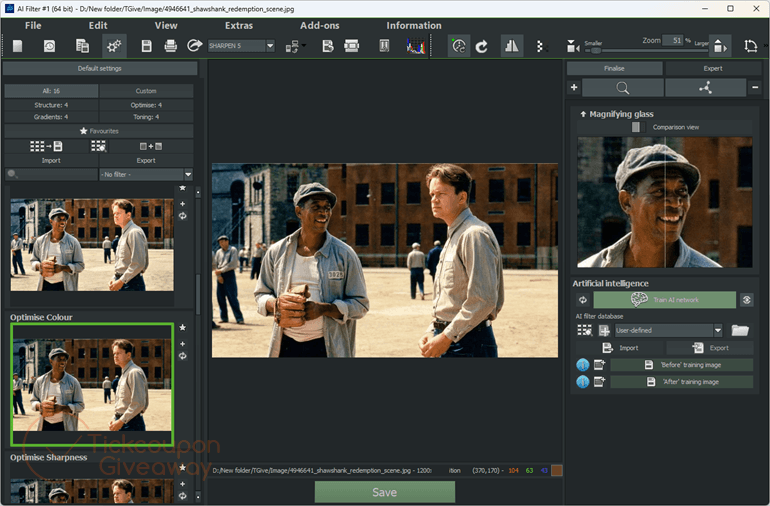Image resolution: width=770 pixels, height=506 pixels.
Task: Open the SHARPEN 5 preset dropdown
Action: [x=271, y=46]
